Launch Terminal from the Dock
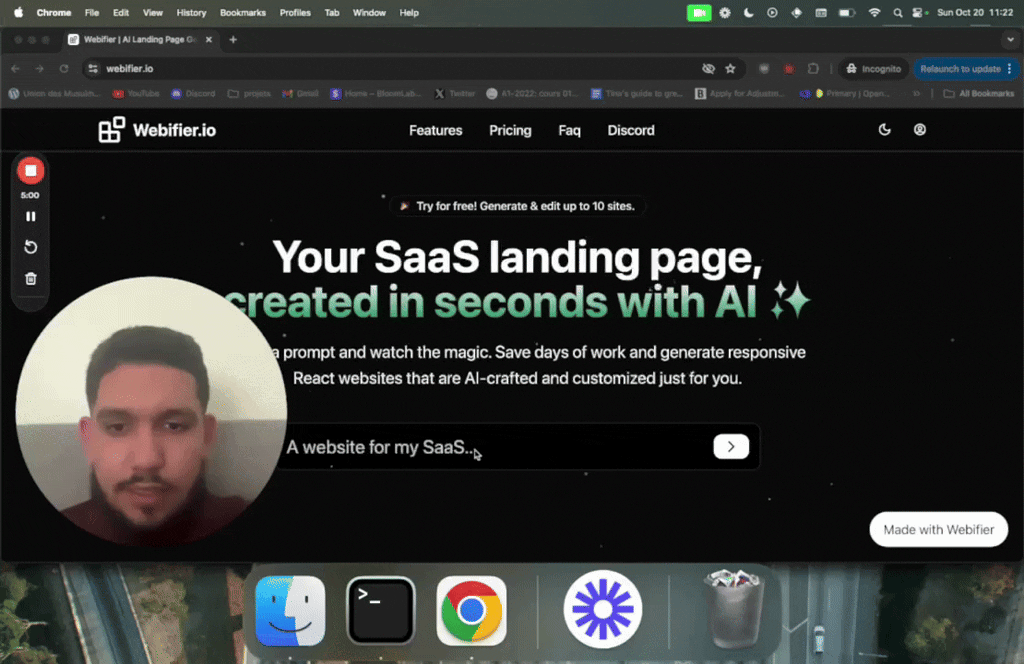 381,610
